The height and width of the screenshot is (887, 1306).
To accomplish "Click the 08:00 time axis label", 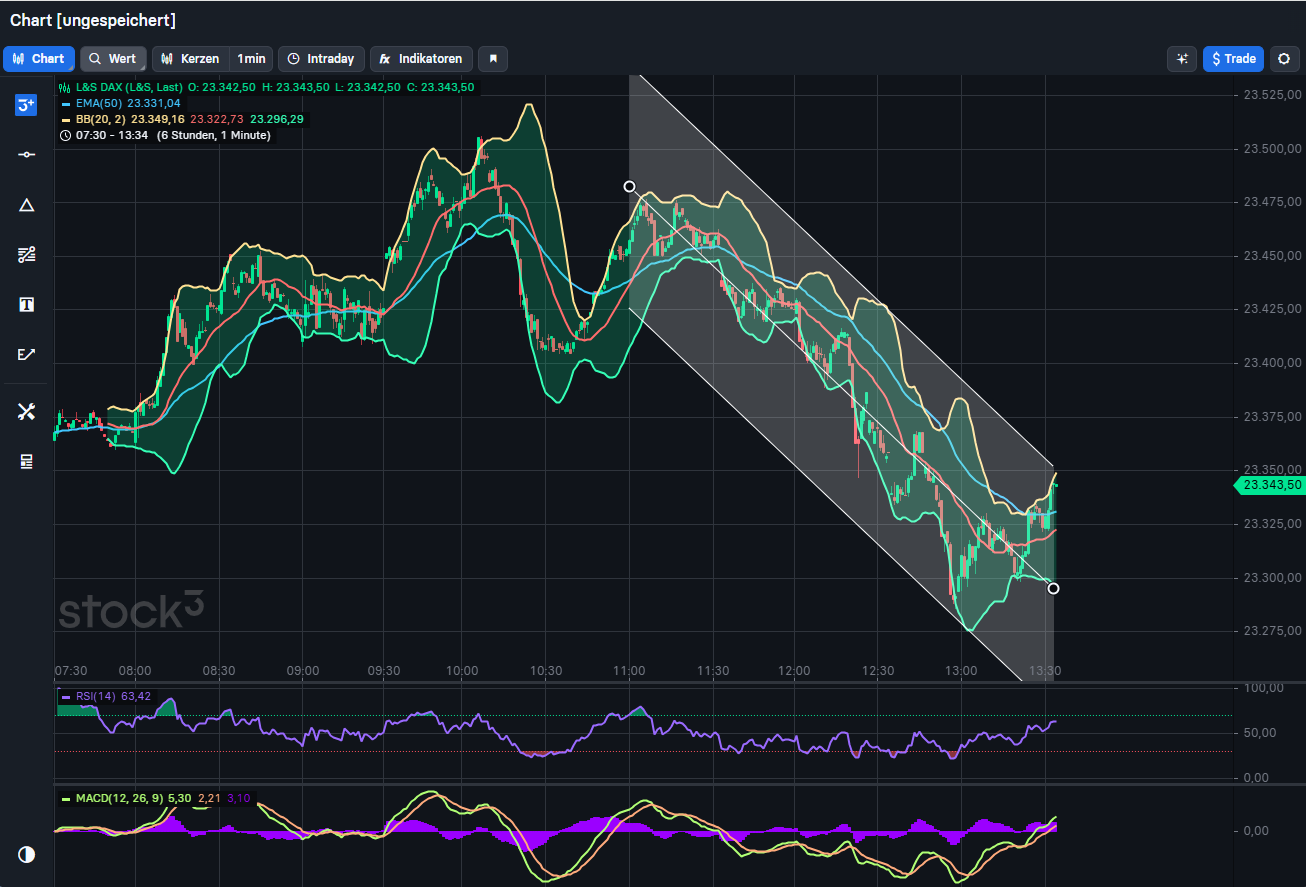I will [134, 670].
